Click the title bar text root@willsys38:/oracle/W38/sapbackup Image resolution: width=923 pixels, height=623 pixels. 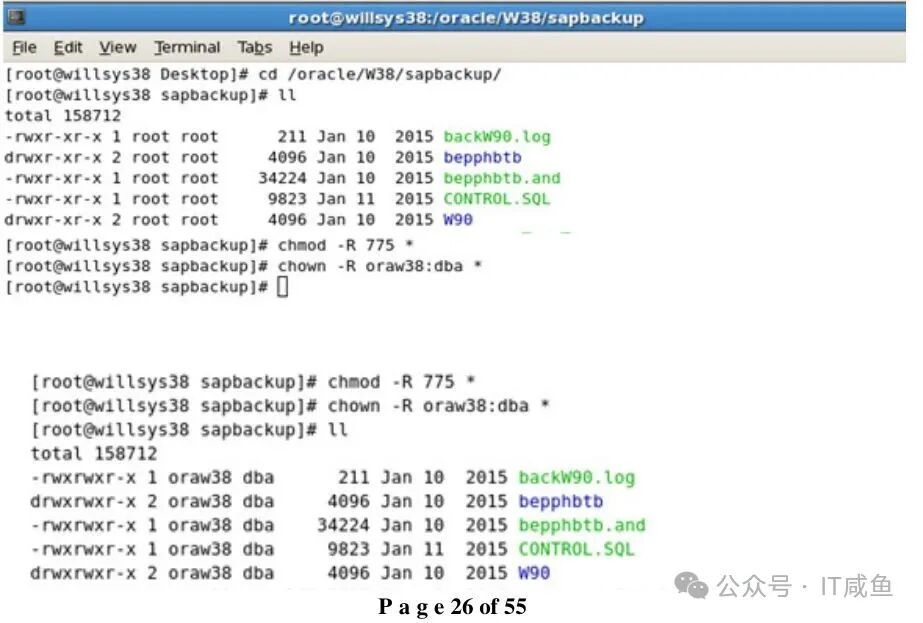pos(466,18)
